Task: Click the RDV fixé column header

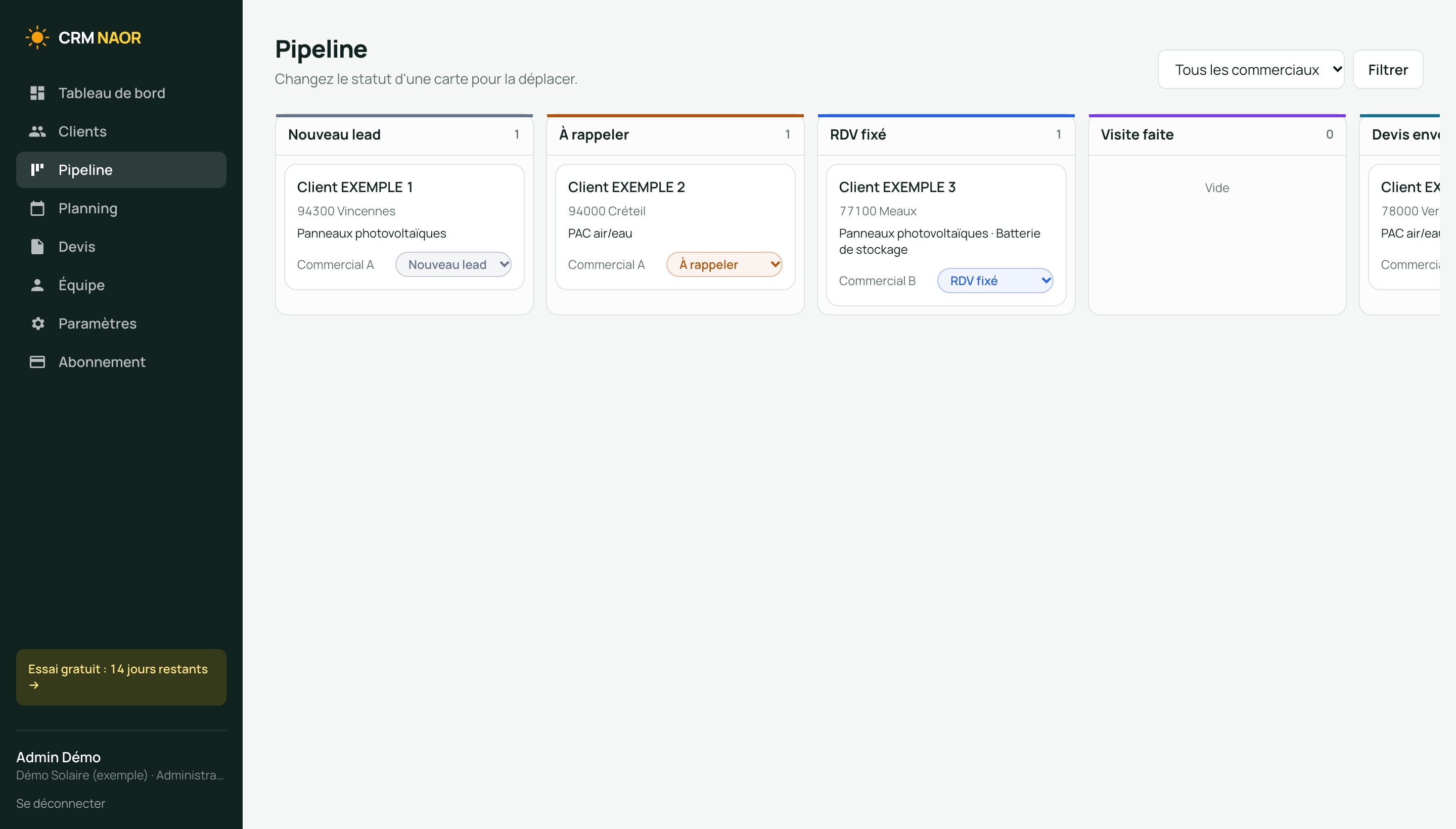Action: 946,135
